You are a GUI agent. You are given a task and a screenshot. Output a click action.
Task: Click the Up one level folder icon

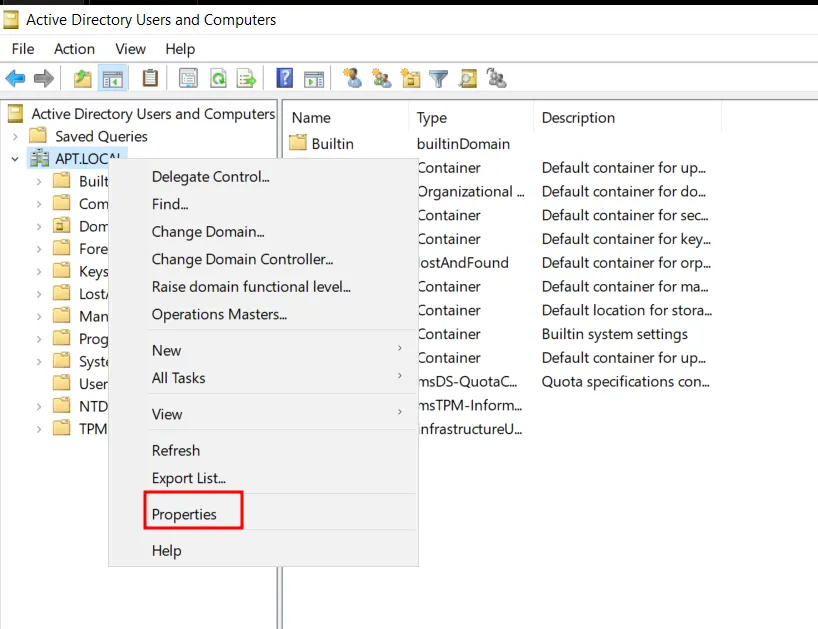click(82, 79)
